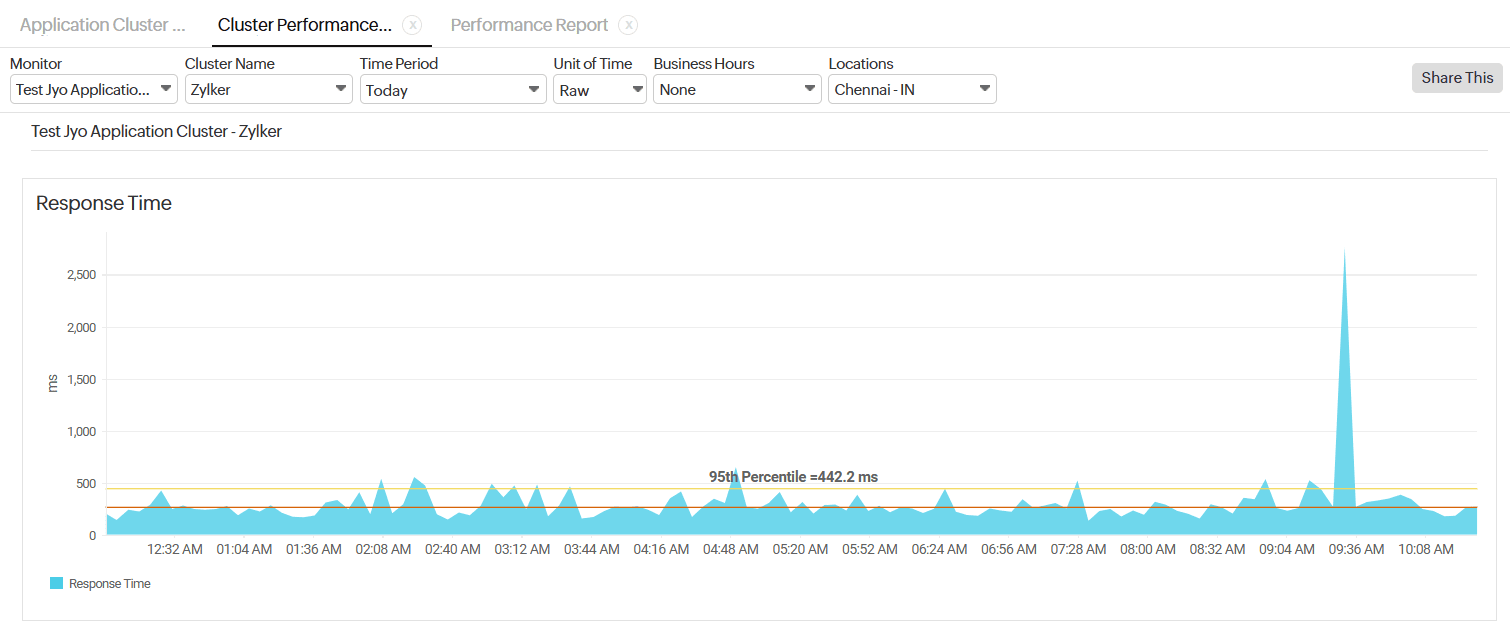Click the Response Time legend label

[x=110, y=584]
